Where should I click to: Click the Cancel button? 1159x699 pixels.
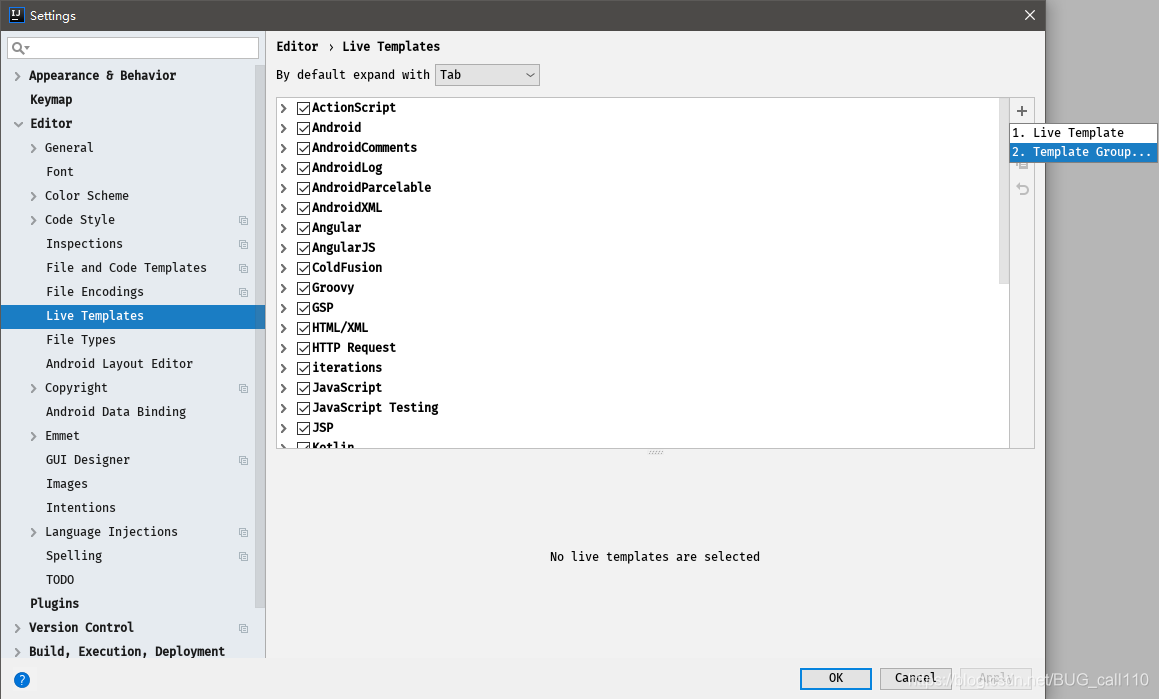click(x=915, y=678)
